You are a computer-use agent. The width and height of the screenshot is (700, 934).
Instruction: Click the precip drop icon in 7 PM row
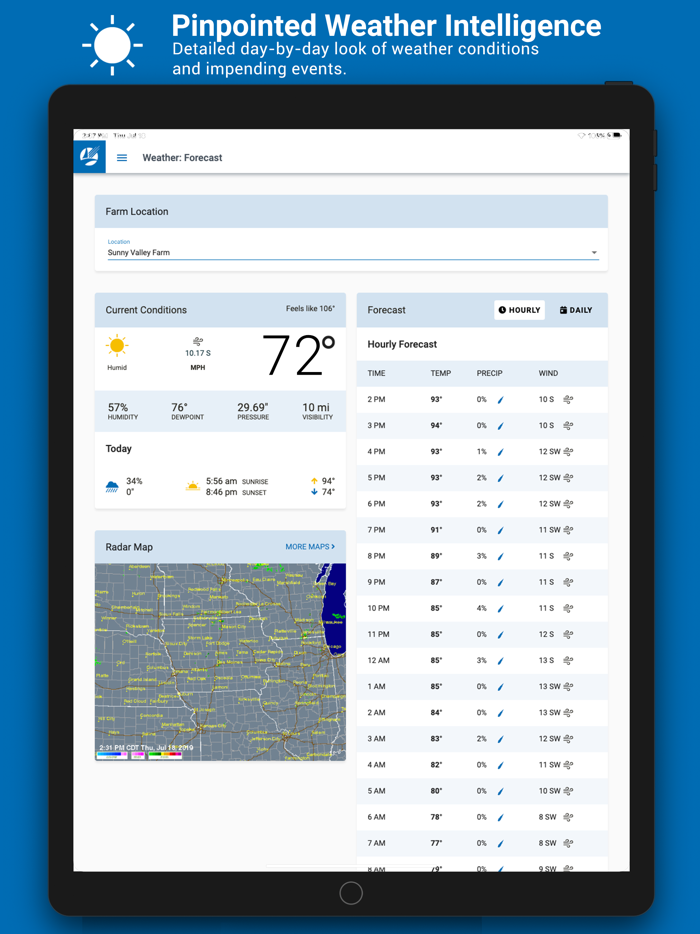pos(500,530)
